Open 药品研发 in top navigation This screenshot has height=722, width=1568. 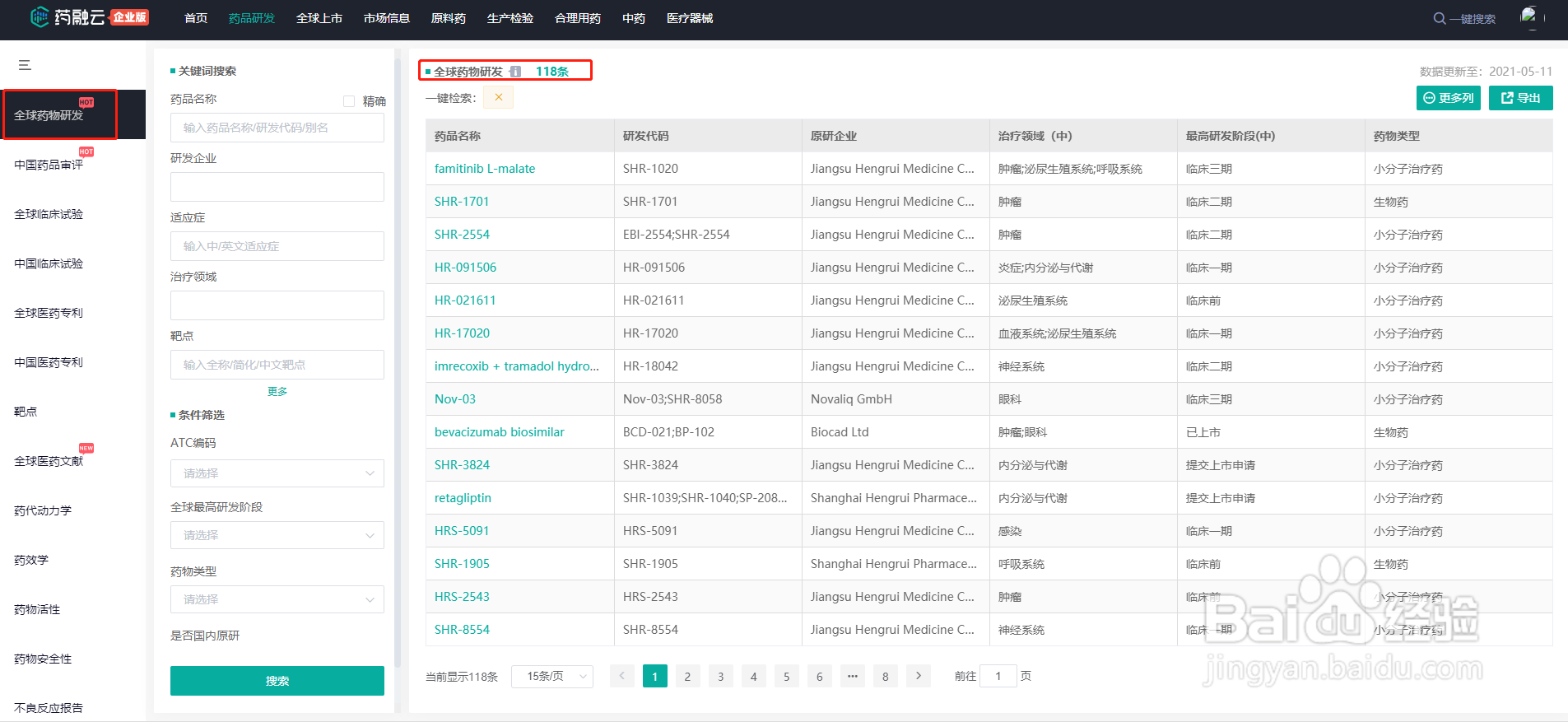[x=252, y=18]
